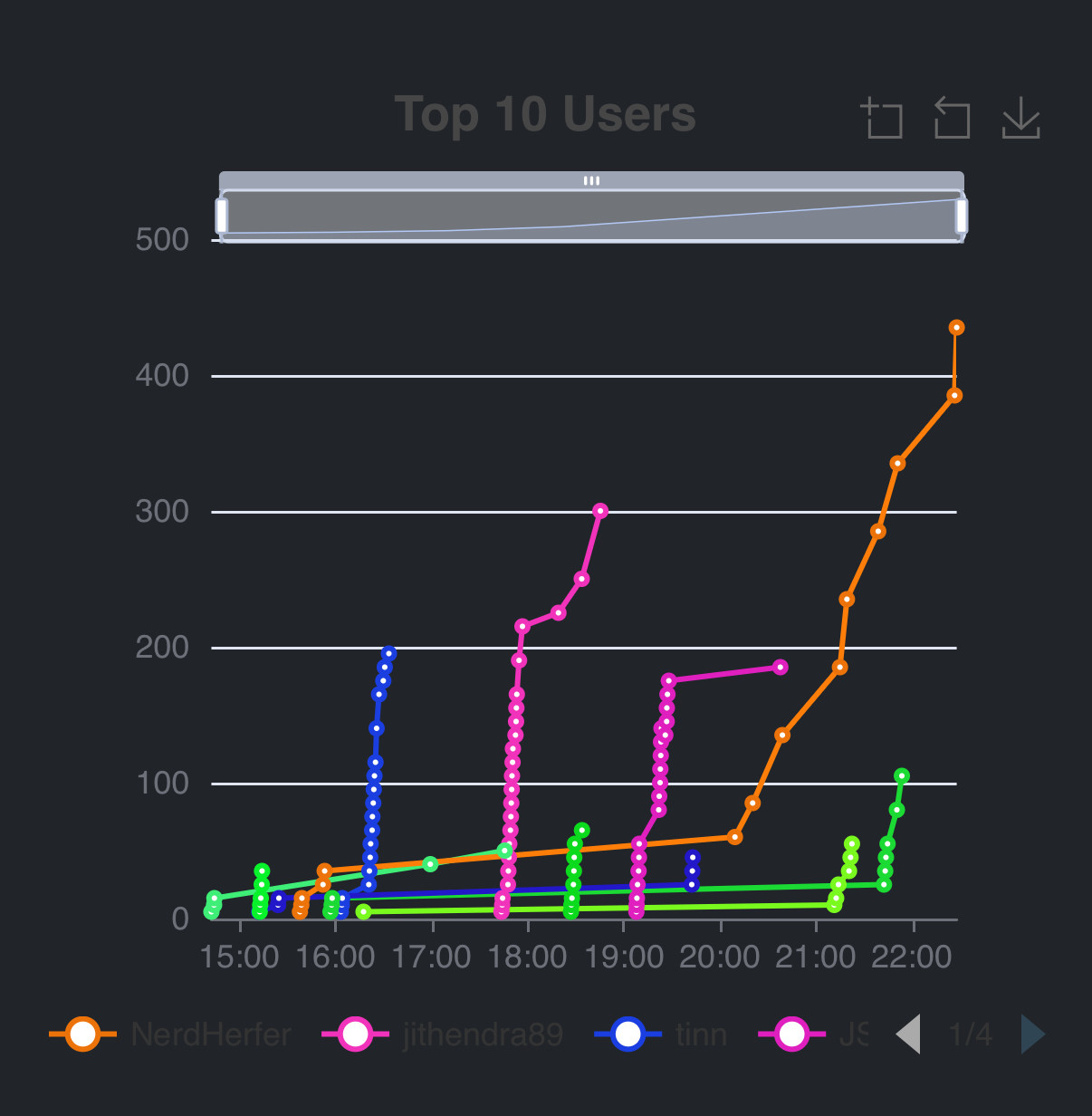Click NerdHerfer's highest orange data point
The image size is (1092, 1116).
click(x=956, y=327)
